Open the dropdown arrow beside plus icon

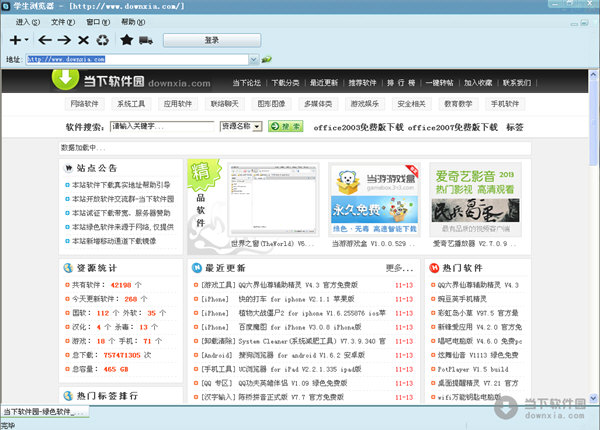click(26, 39)
